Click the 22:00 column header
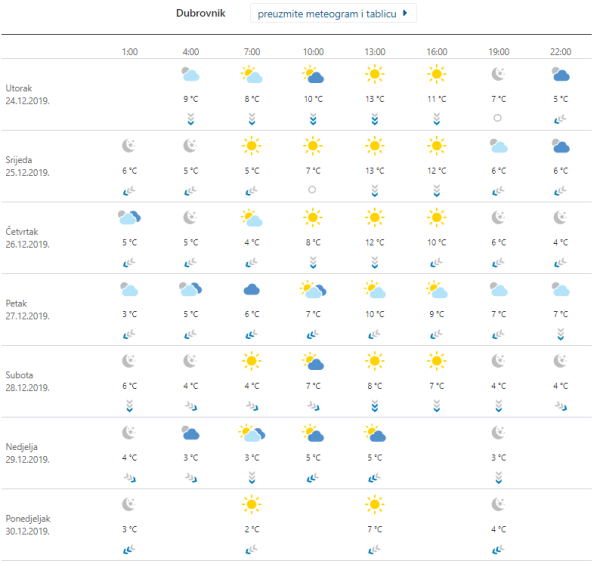This screenshot has height=564, width=600. coord(561,50)
